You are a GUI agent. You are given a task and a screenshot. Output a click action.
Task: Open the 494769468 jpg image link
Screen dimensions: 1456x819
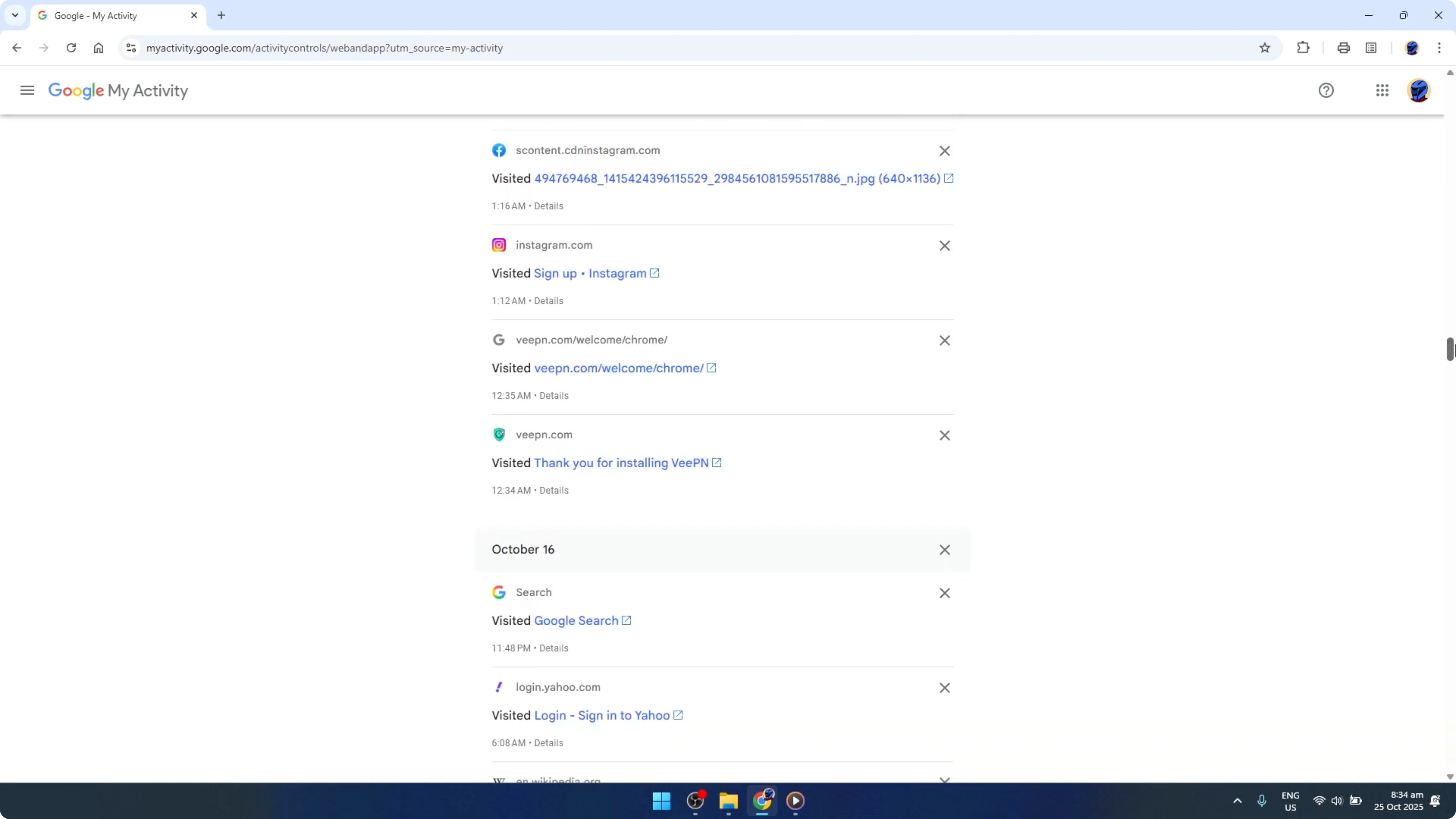(744, 178)
